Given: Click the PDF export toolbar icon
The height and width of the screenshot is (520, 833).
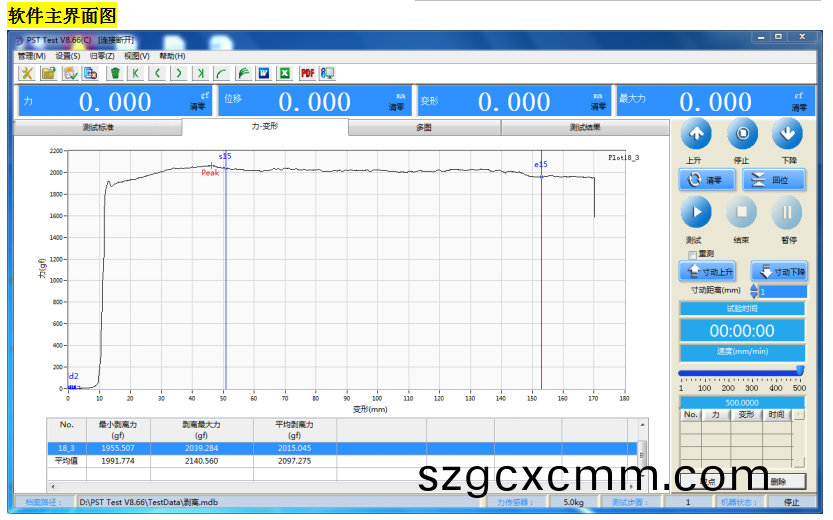Looking at the screenshot, I should click(307, 73).
